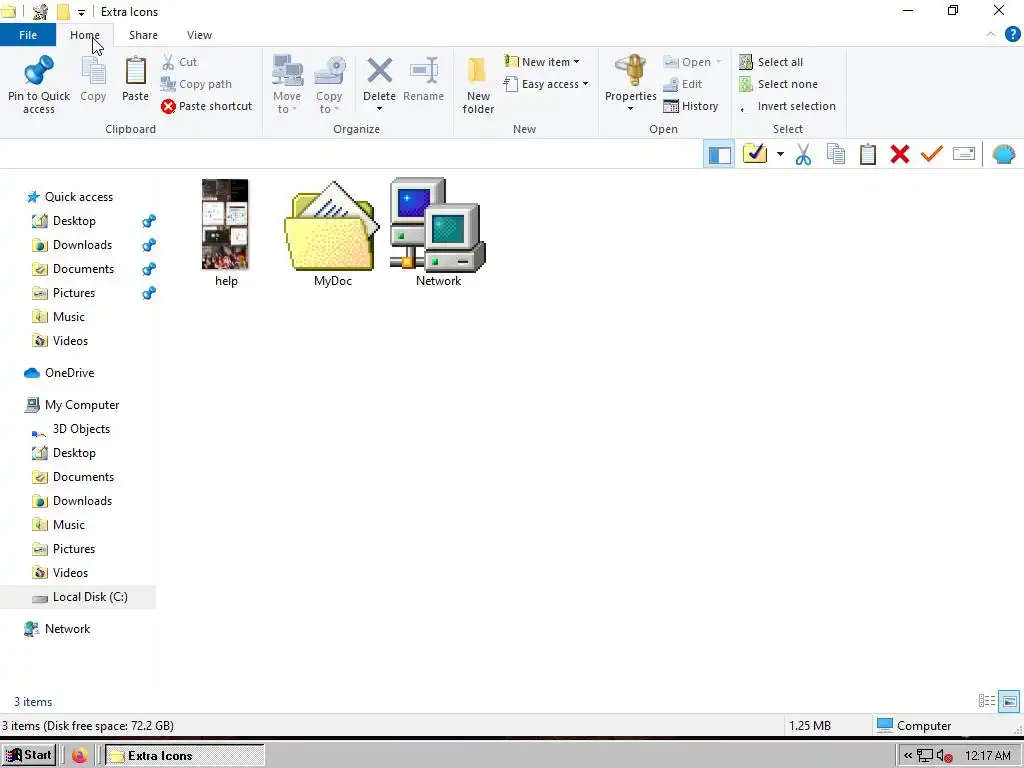Image resolution: width=1024 pixels, height=768 pixels.
Task: Click the muted volume icon in tray
Action: click(x=944, y=756)
